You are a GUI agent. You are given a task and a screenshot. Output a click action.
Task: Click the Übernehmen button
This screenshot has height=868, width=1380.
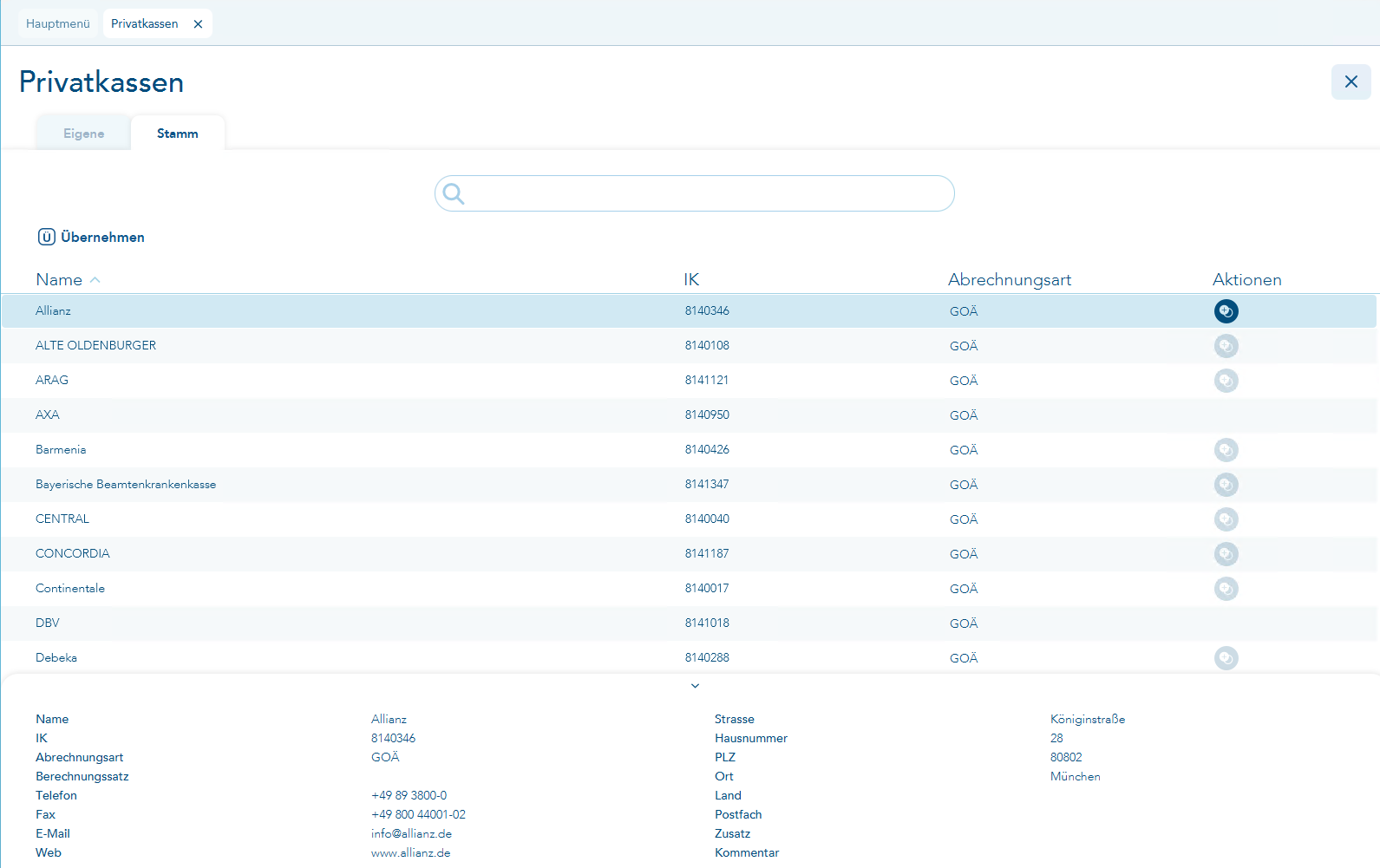click(x=91, y=237)
